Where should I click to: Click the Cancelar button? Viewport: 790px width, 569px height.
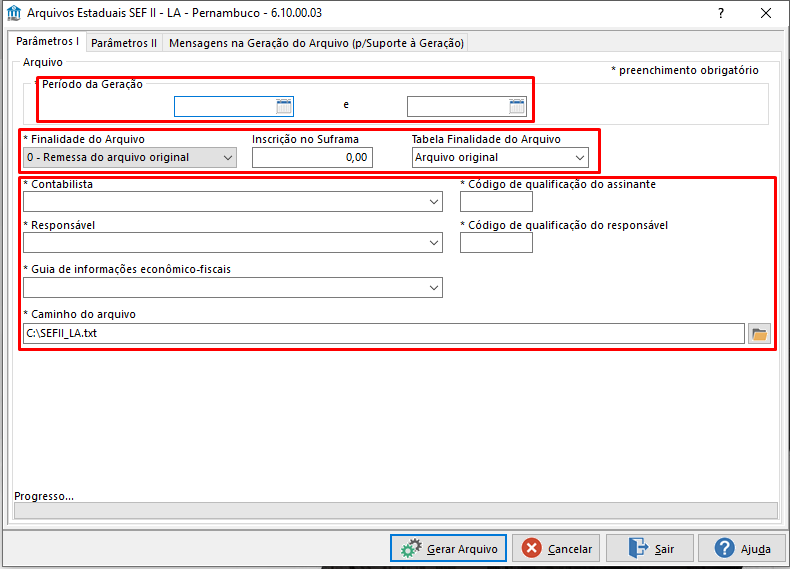tap(556, 548)
